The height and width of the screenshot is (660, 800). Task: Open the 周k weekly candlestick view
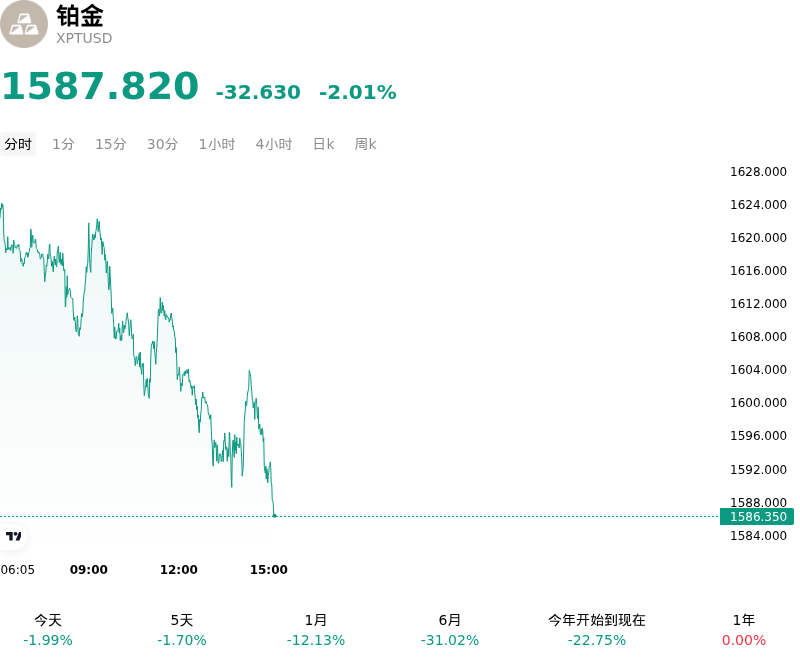pyautogui.click(x=365, y=144)
